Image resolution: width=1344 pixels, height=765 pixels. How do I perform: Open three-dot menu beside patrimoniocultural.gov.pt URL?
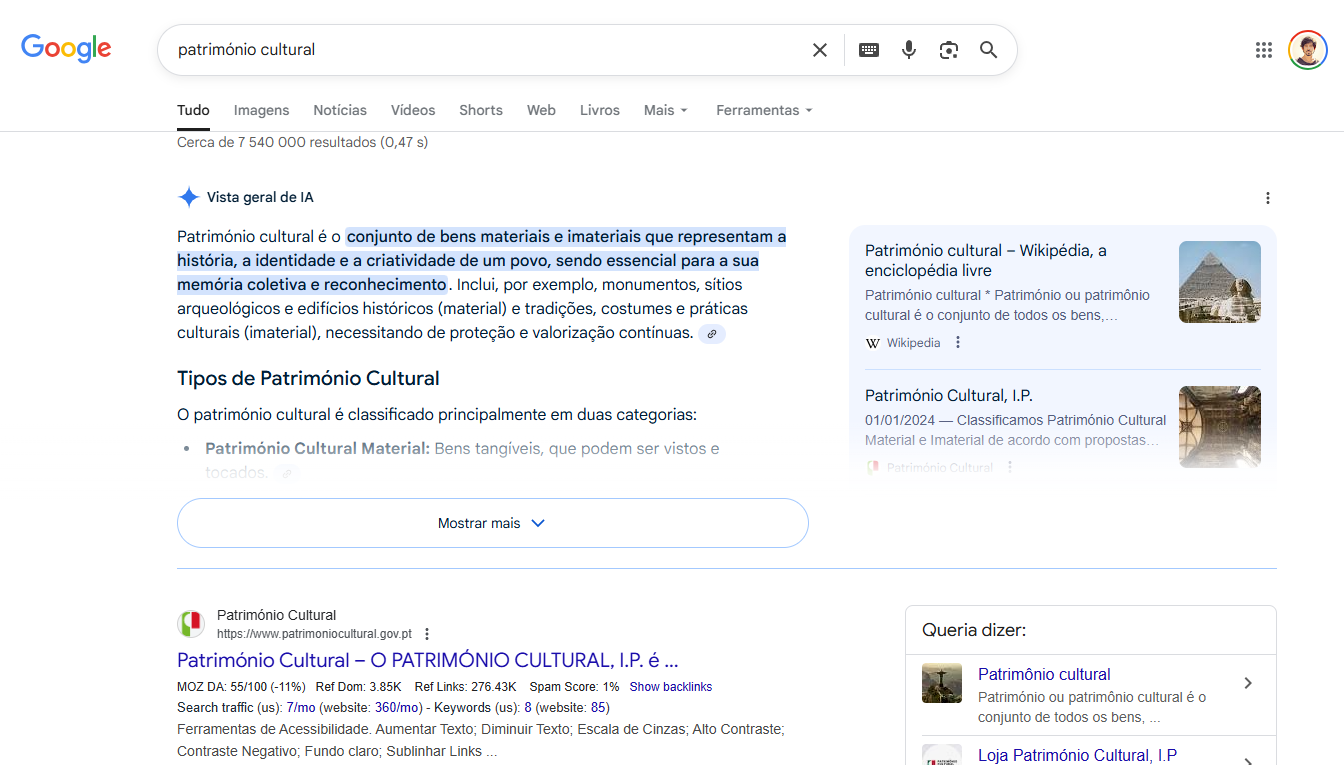click(x=427, y=634)
